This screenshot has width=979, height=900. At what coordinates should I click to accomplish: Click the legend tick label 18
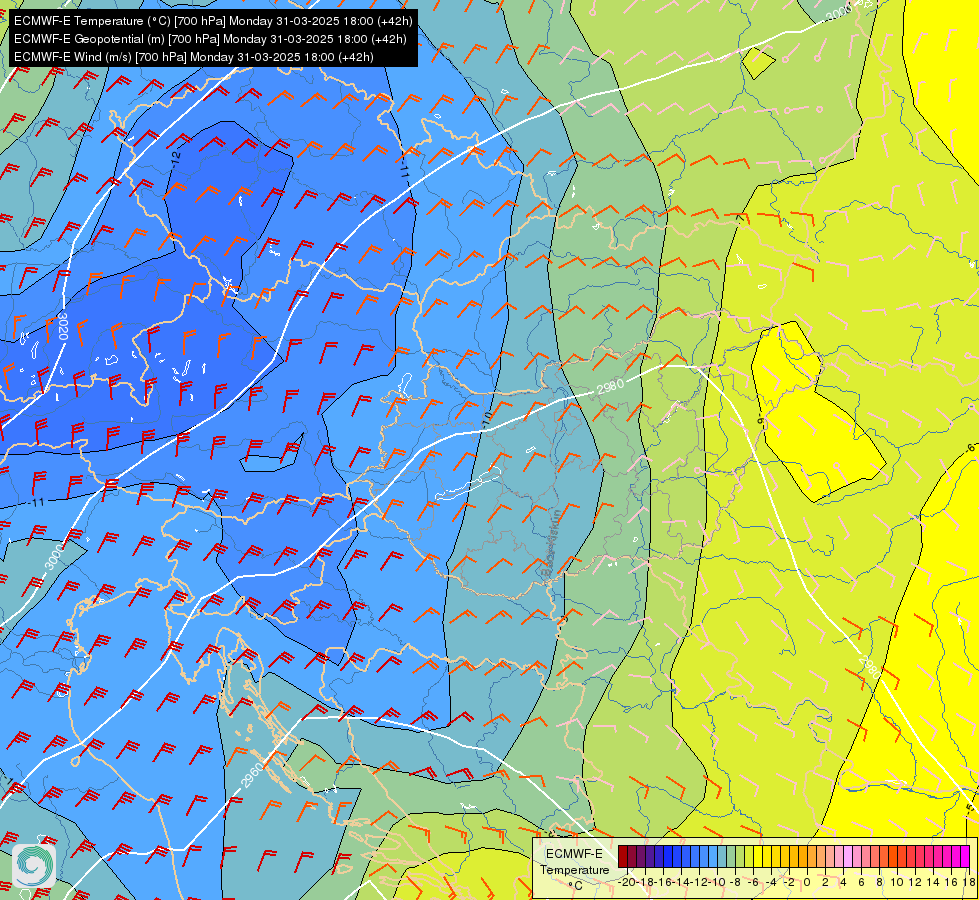point(970,882)
